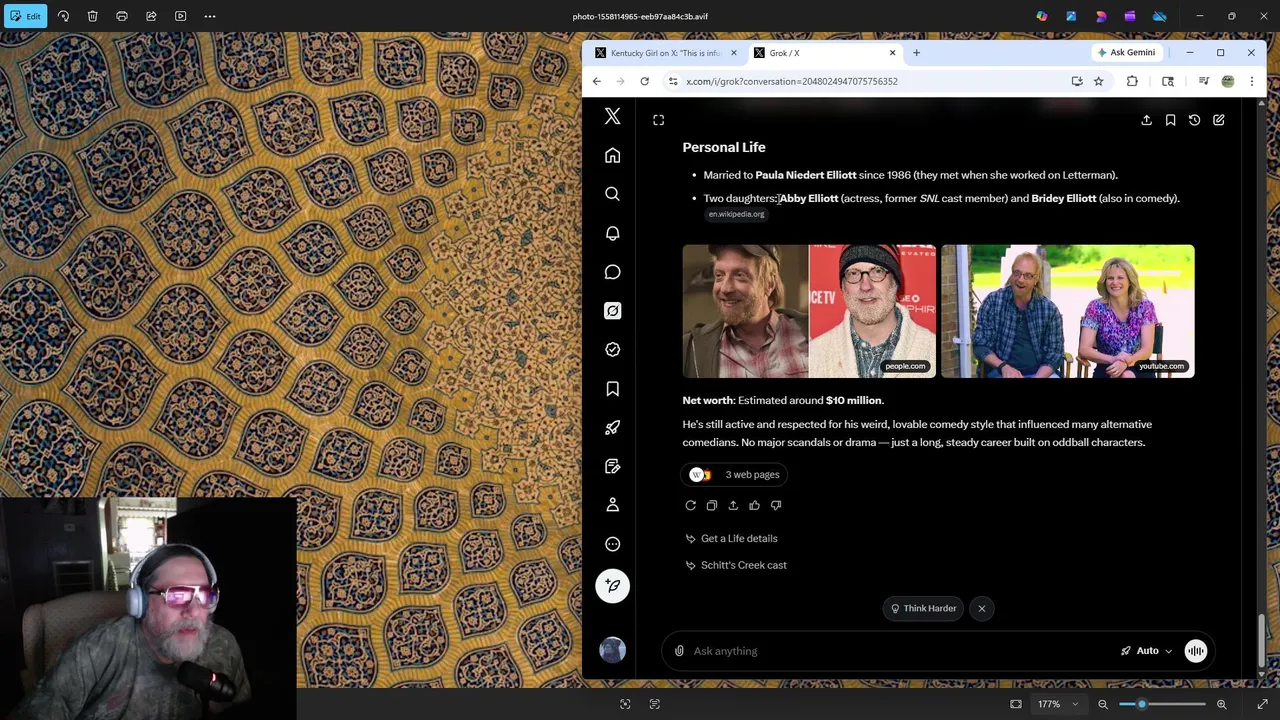Reload the Grok page
This screenshot has width=1280, height=720.
(x=645, y=81)
